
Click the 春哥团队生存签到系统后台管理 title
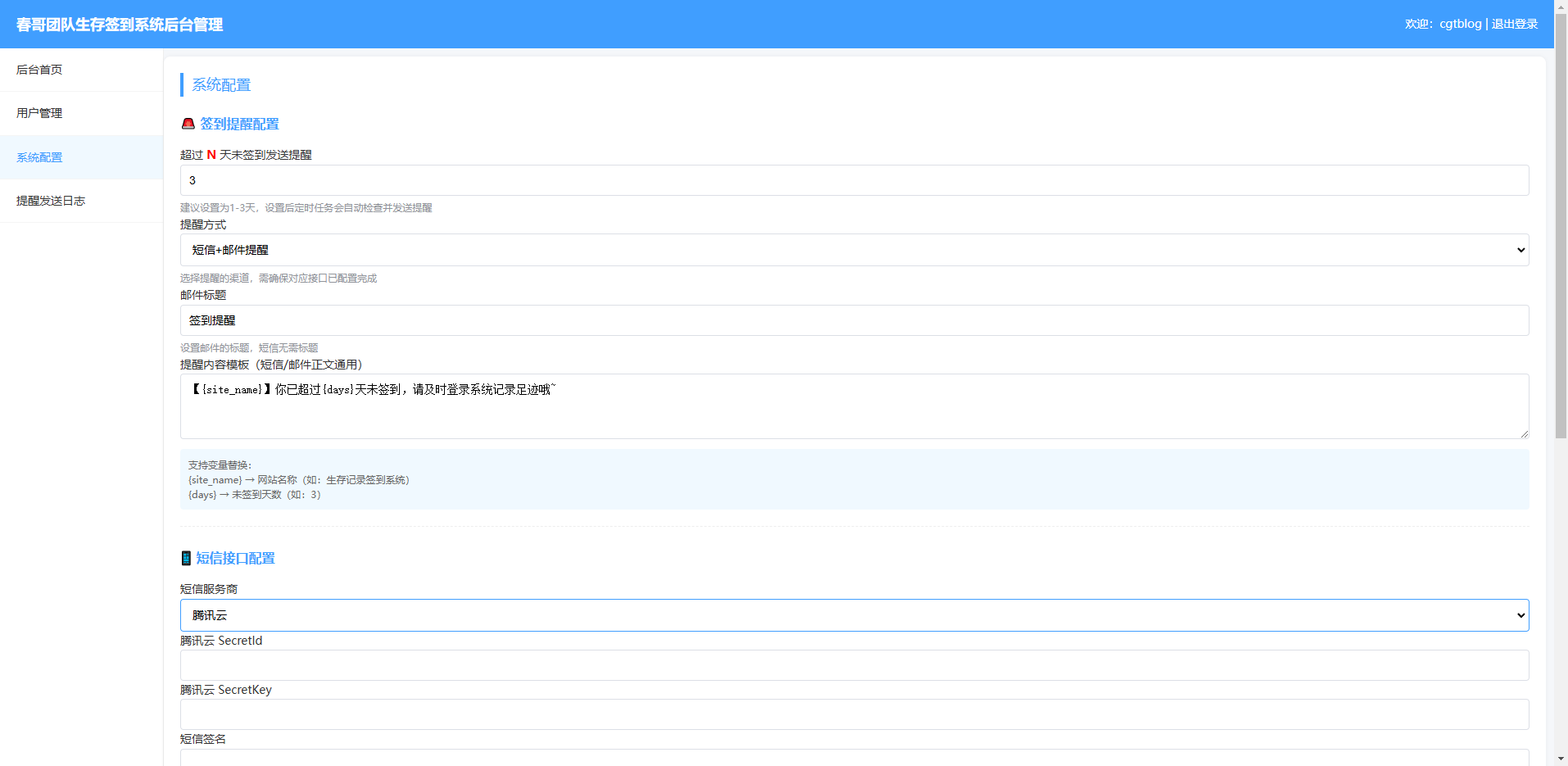[120, 25]
